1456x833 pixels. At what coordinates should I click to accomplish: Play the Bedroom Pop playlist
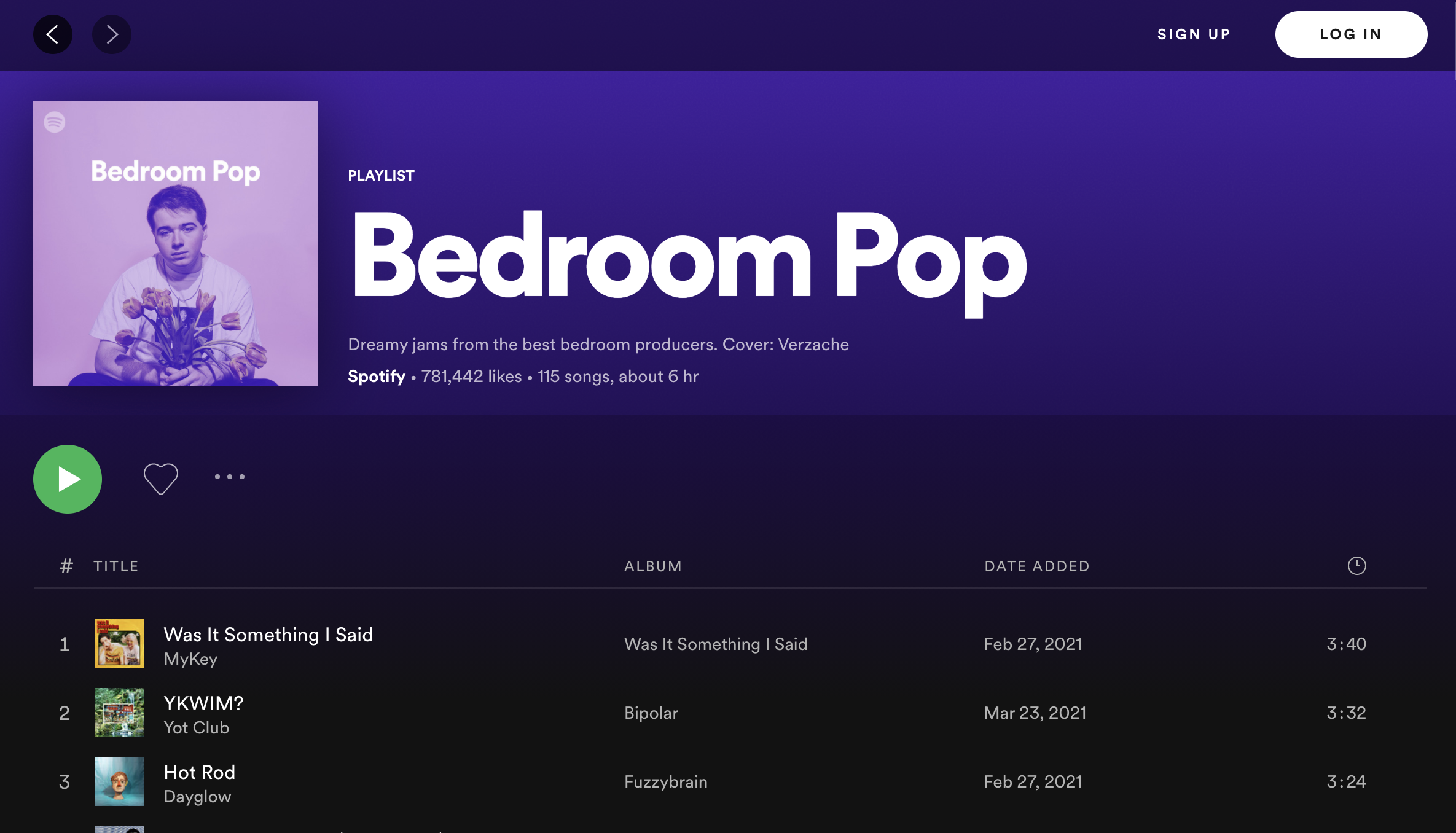[68, 479]
